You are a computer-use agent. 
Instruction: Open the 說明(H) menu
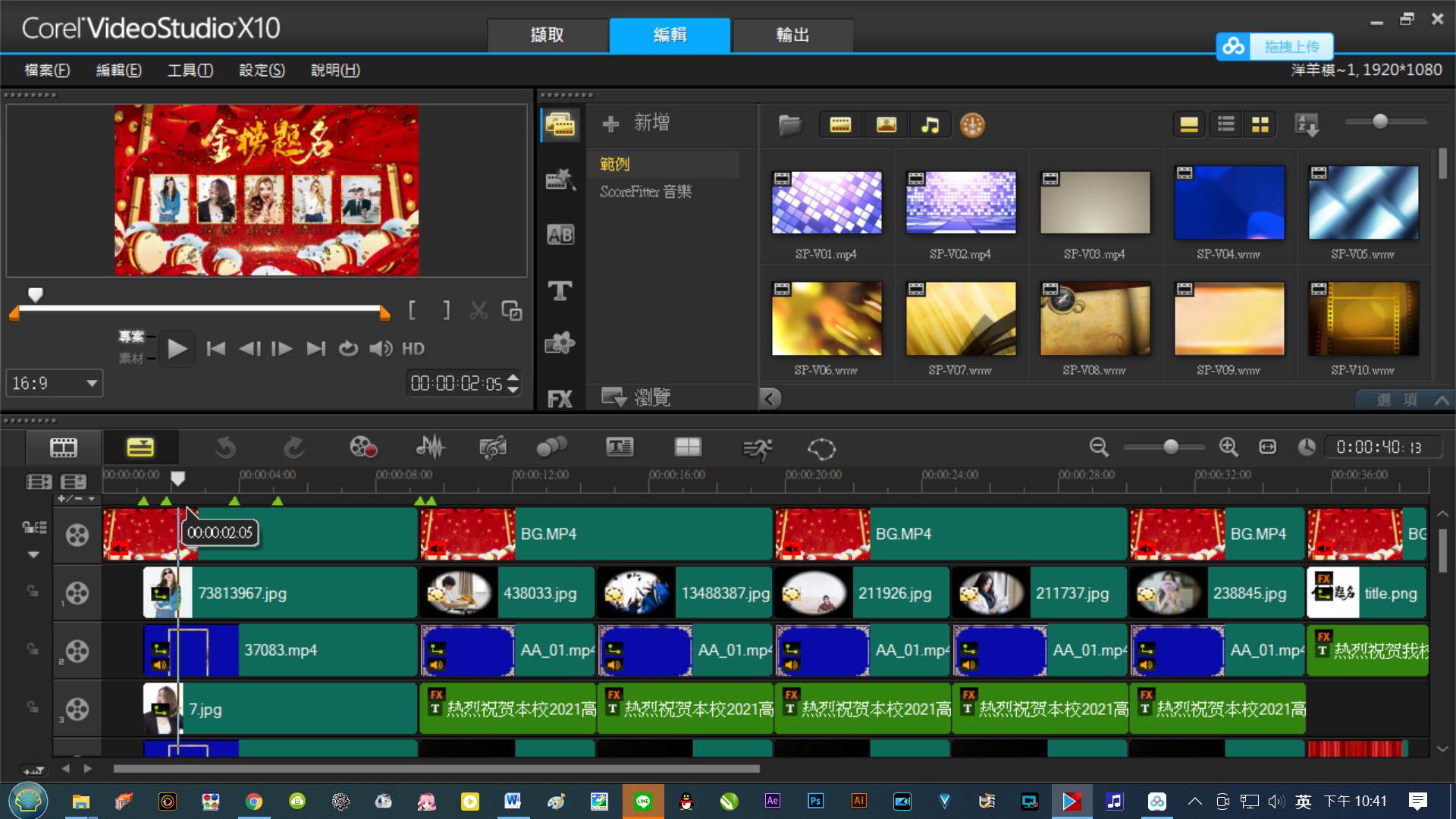(x=335, y=70)
